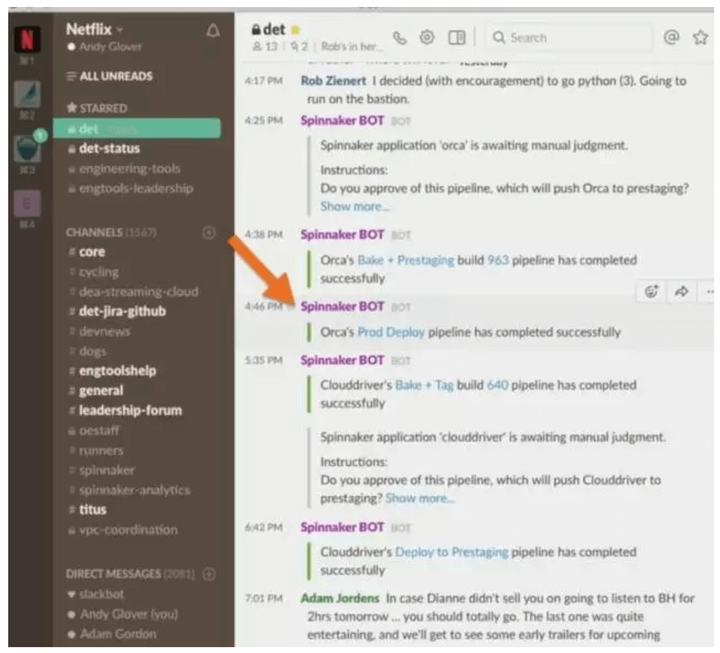Open the titus channel

click(88, 510)
